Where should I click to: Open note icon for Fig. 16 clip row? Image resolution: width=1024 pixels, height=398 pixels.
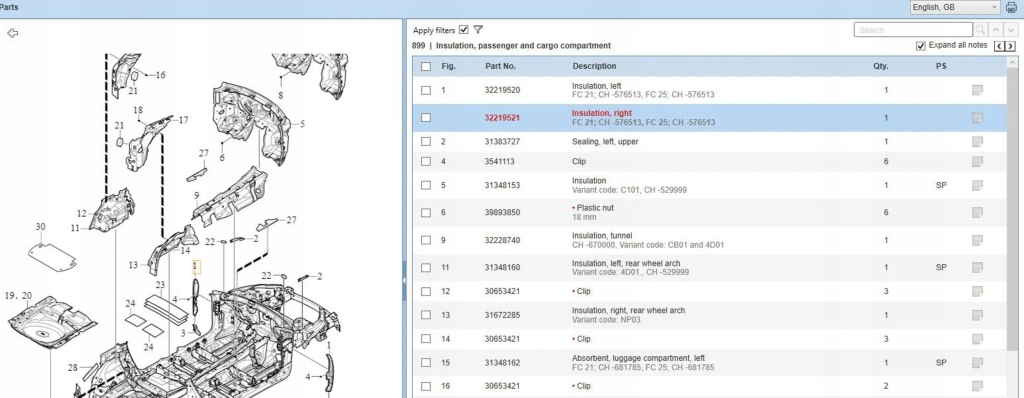[x=977, y=386]
